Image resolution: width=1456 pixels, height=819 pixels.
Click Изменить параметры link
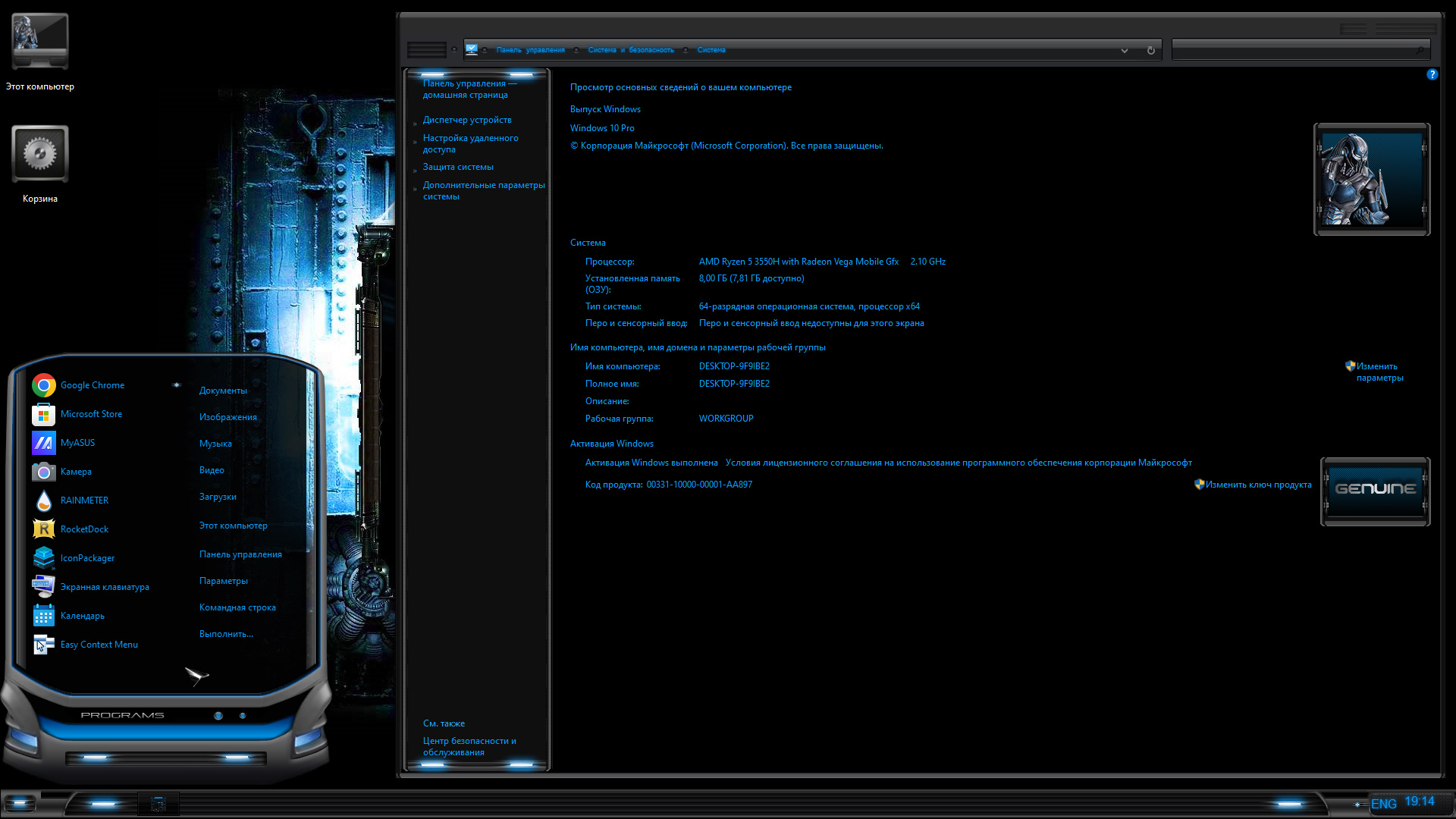(x=1379, y=372)
